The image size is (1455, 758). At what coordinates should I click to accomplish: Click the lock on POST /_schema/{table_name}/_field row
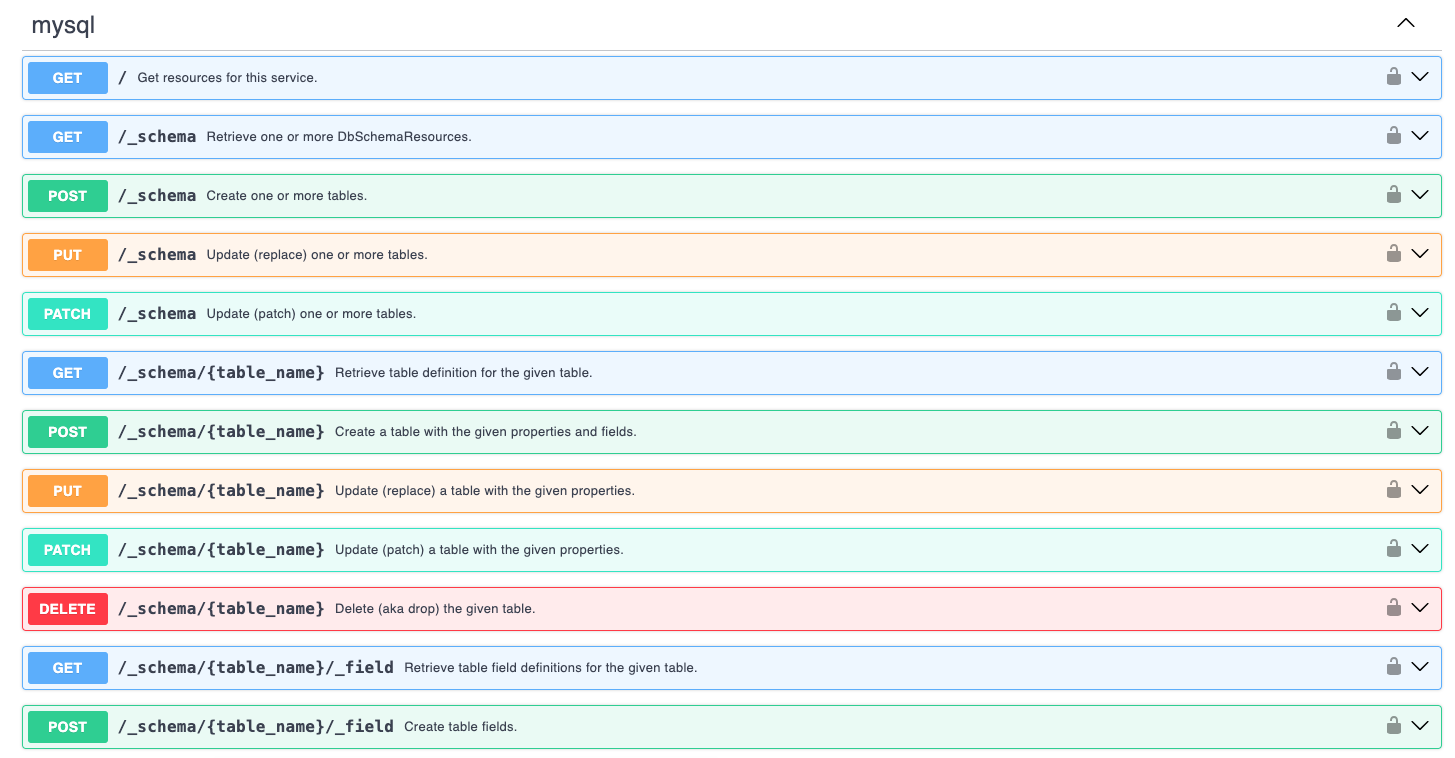(x=1394, y=726)
